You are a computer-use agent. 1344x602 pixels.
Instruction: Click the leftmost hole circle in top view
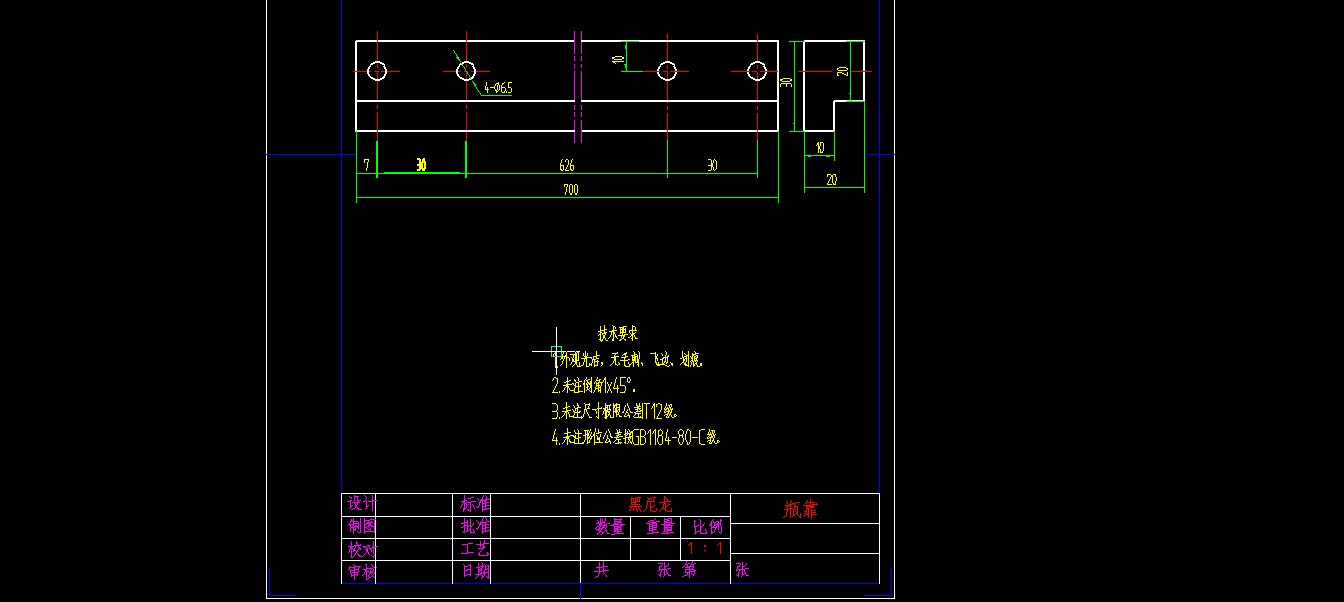pyautogui.click(x=377, y=71)
